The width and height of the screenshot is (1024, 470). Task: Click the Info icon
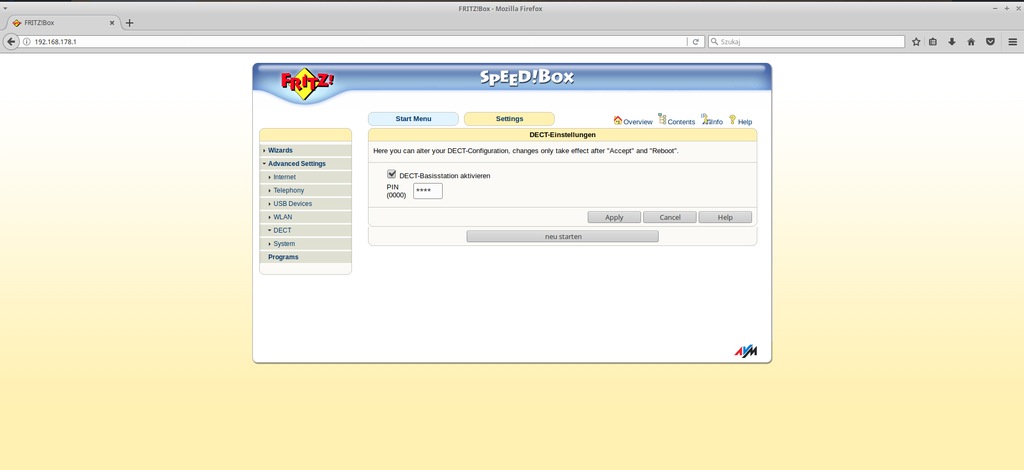pyautogui.click(x=705, y=119)
